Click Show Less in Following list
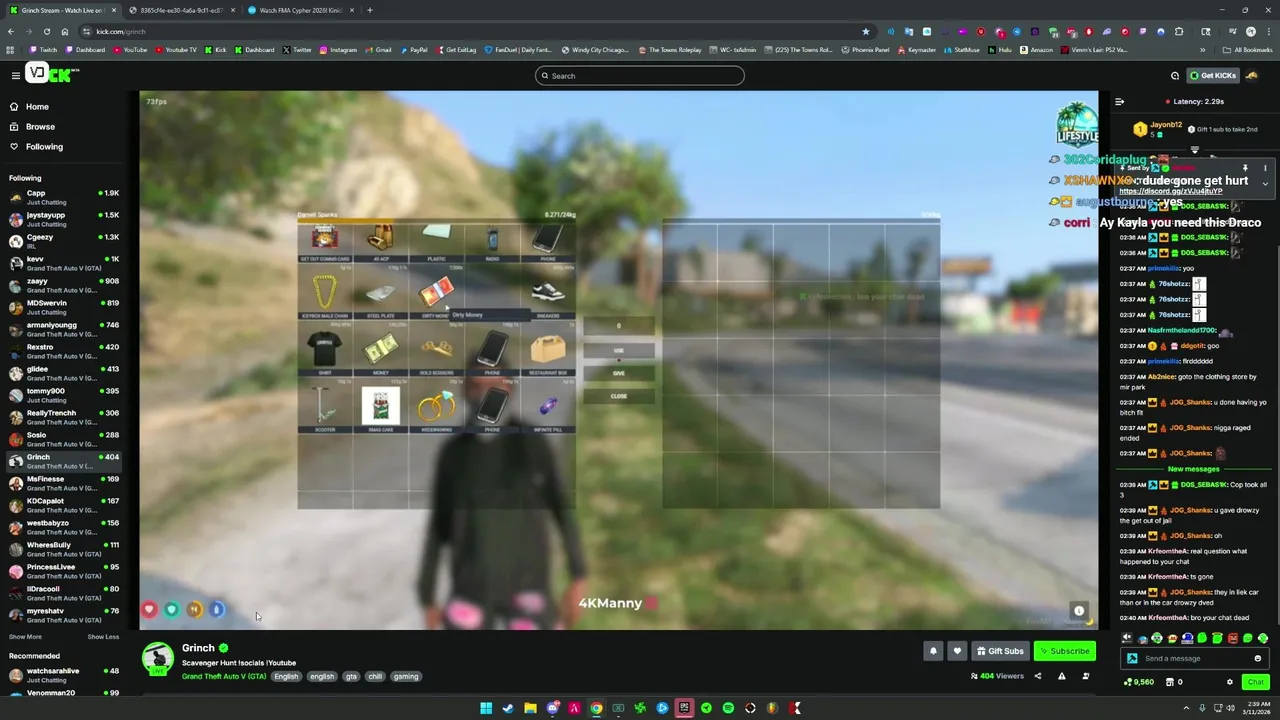 103,637
